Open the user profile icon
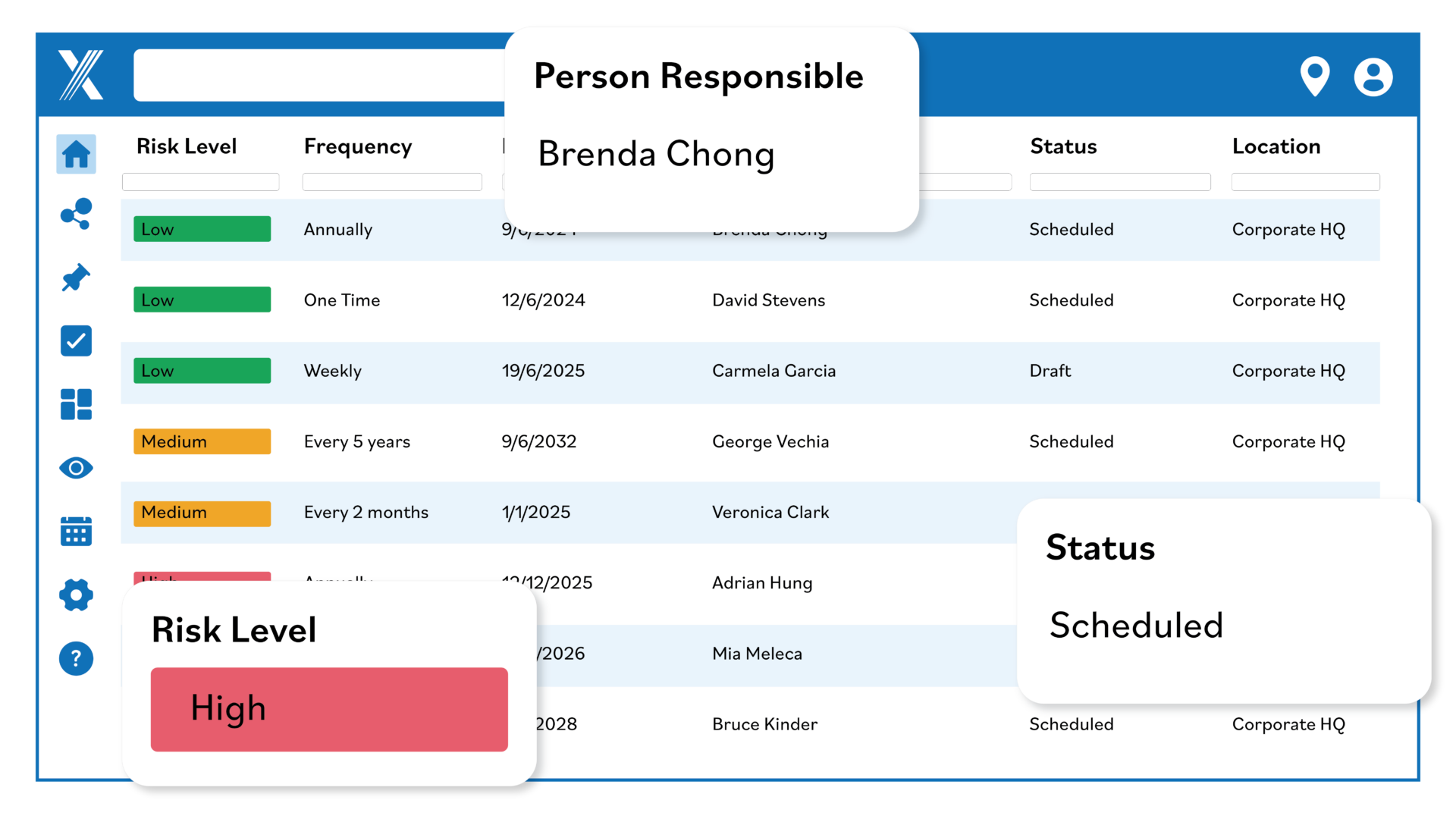Image resolution: width=1456 pixels, height=819 pixels. 1373,77
